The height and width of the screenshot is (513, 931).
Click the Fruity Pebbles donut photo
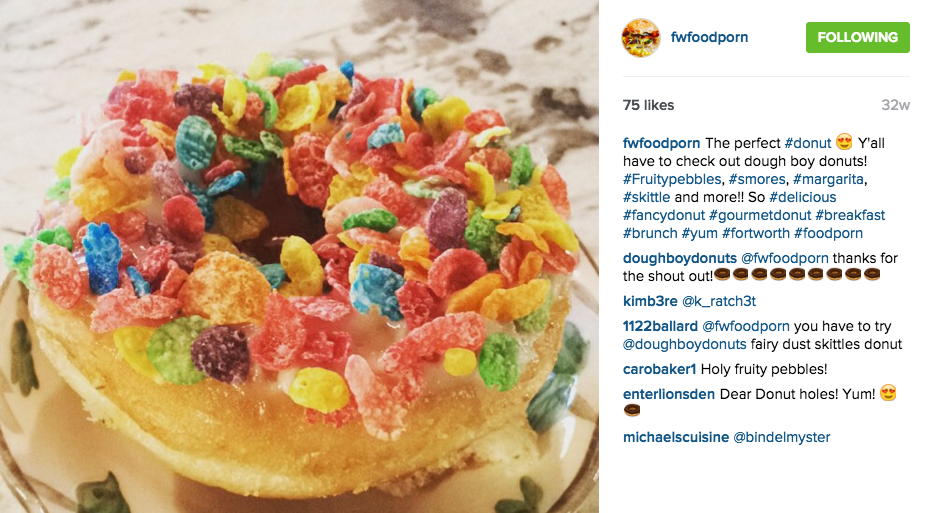299,256
